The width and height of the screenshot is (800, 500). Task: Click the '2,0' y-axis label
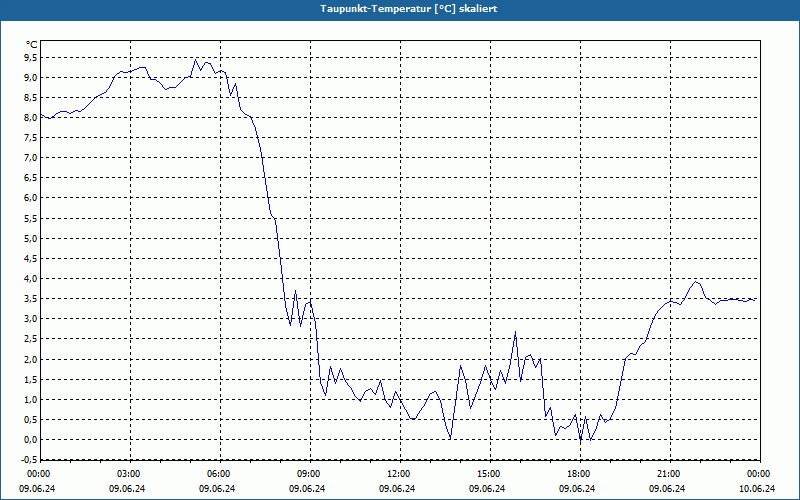point(31,359)
